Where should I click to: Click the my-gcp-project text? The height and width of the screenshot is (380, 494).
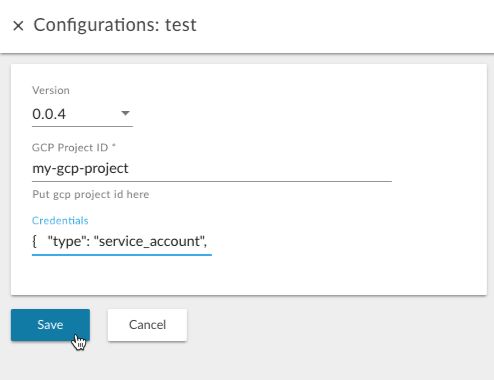80,169
